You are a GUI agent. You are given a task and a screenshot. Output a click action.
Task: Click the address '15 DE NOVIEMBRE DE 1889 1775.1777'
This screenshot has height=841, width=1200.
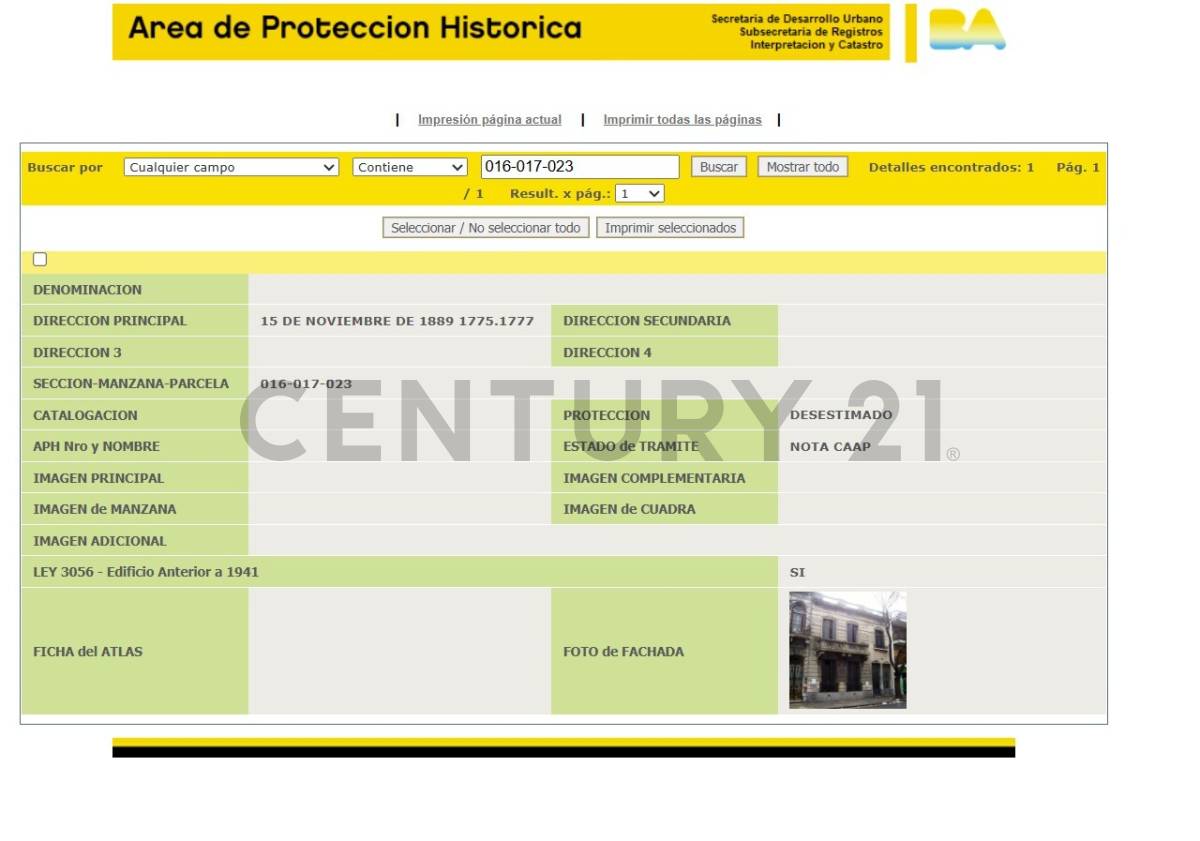[x=397, y=321]
